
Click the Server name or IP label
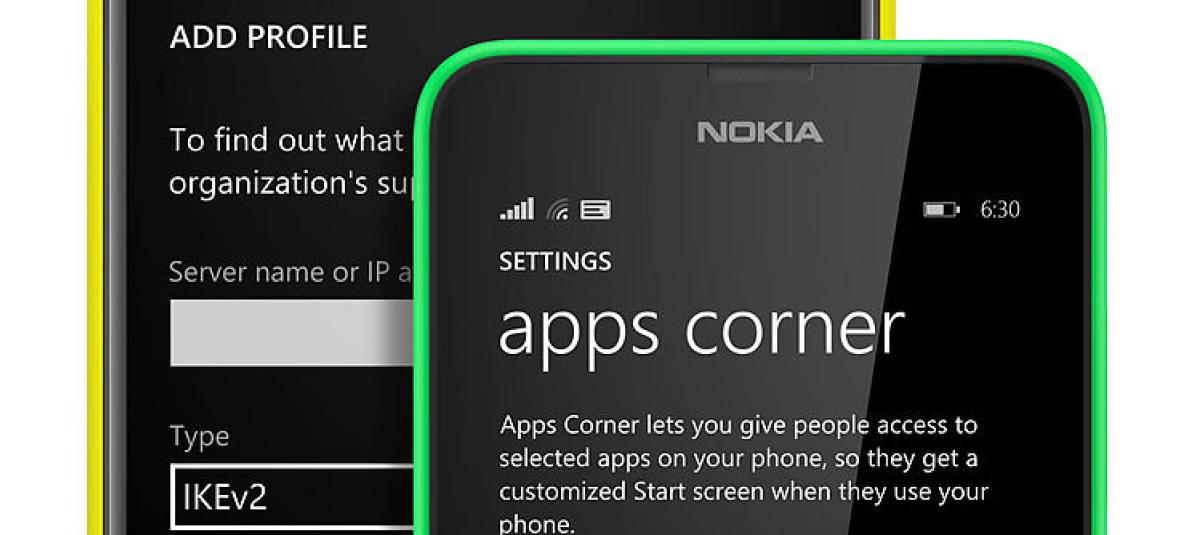coord(291,272)
